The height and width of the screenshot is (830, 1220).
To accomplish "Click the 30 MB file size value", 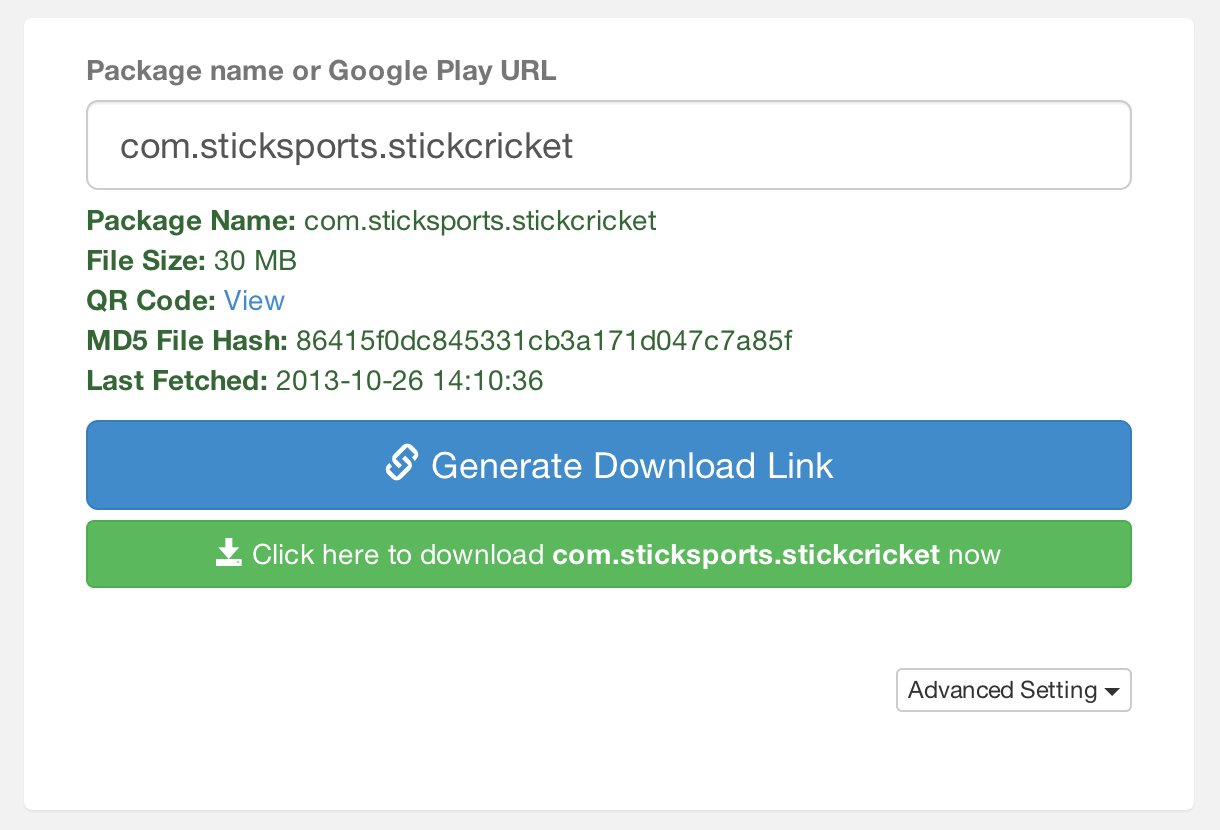I will coord(255,261).
